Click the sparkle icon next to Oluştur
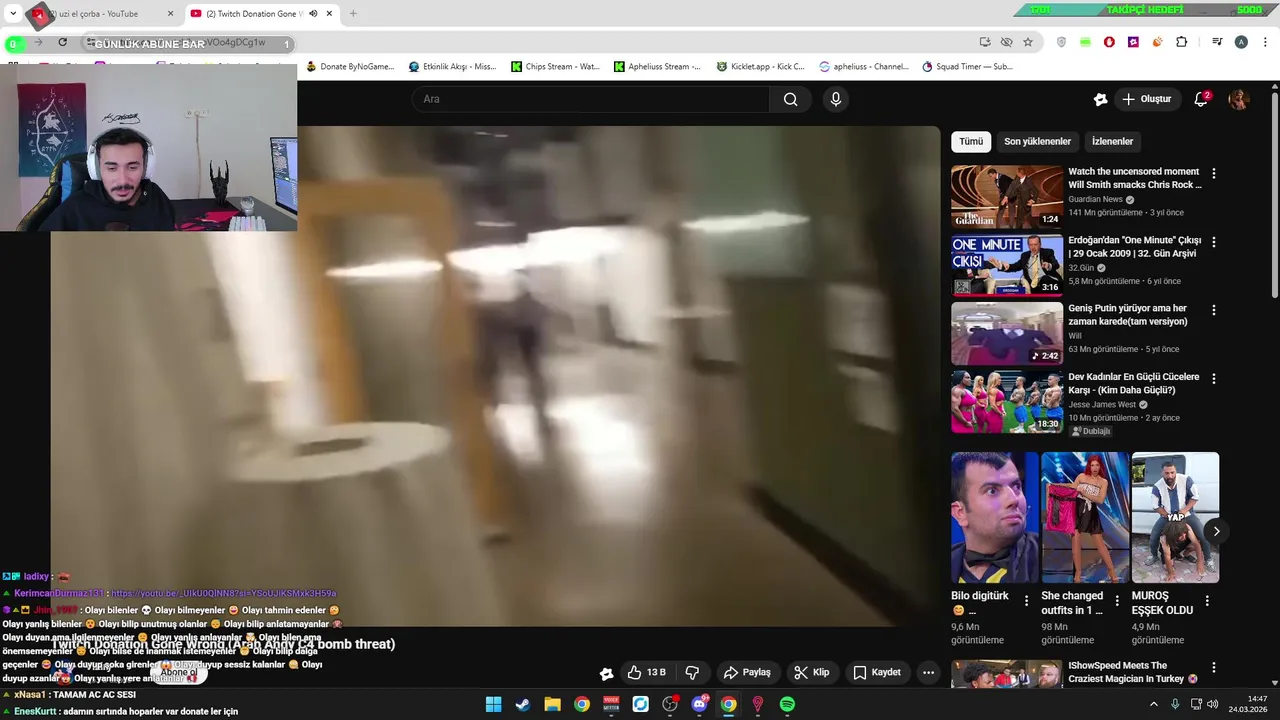The width and height of the screenshot is (1280, 720). tap(1100, 99)
